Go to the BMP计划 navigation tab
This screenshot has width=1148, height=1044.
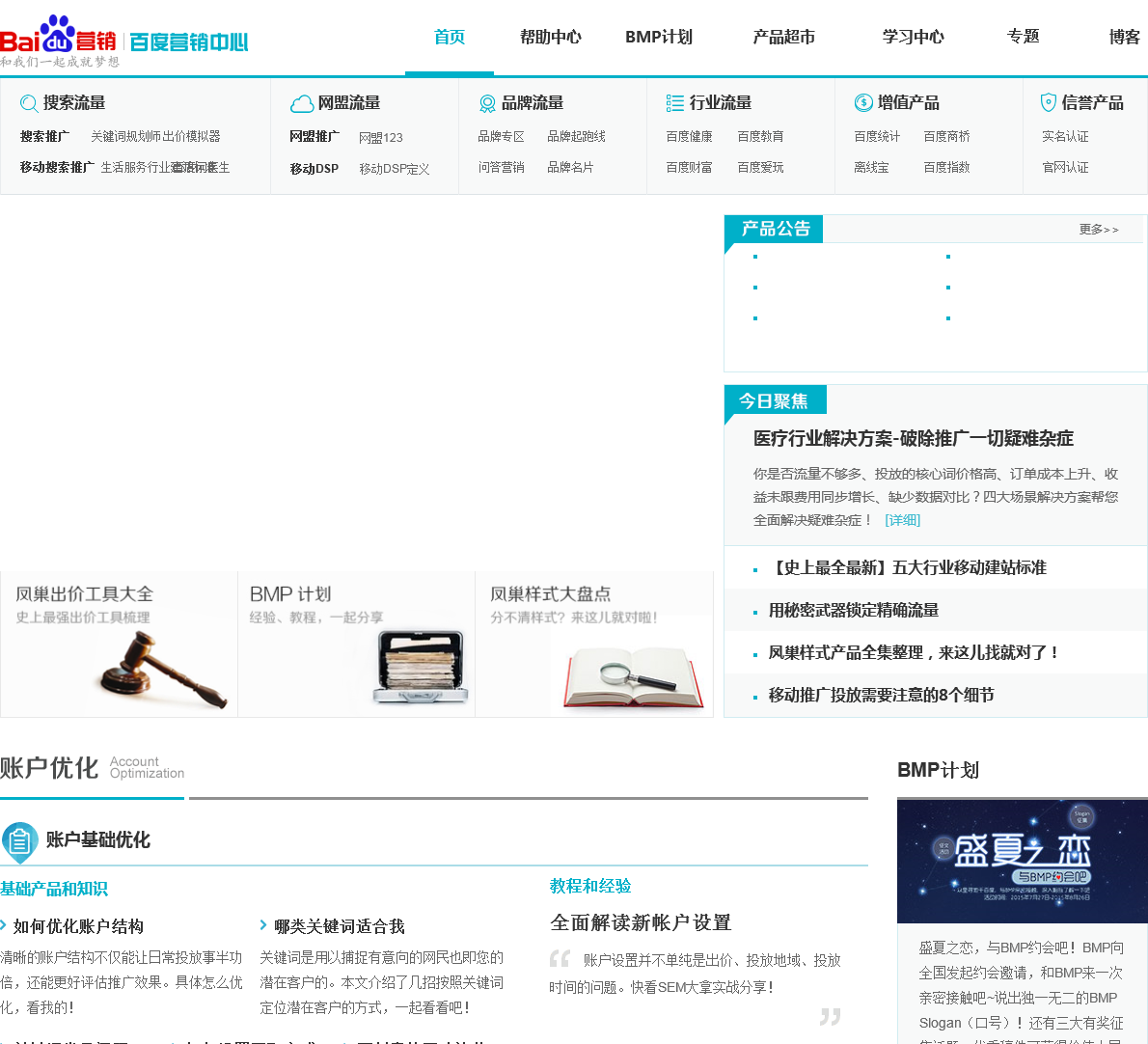click(658, 37)
